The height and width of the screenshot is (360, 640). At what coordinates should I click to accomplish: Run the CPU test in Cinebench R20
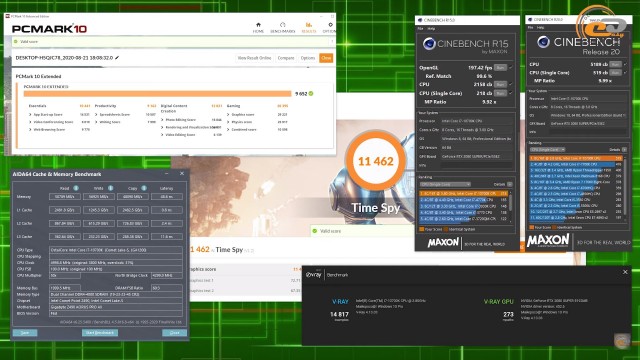pyautogui.click(x=616, y=64)
